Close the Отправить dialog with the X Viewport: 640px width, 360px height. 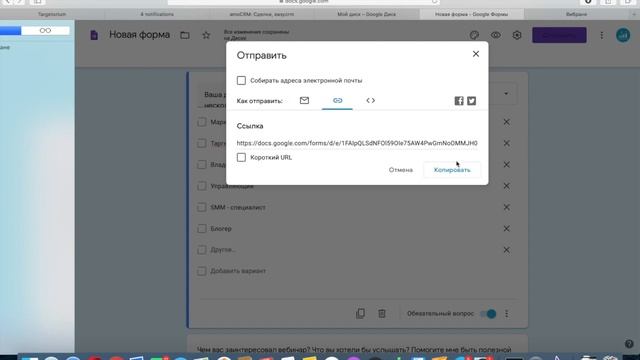[476, 54]
